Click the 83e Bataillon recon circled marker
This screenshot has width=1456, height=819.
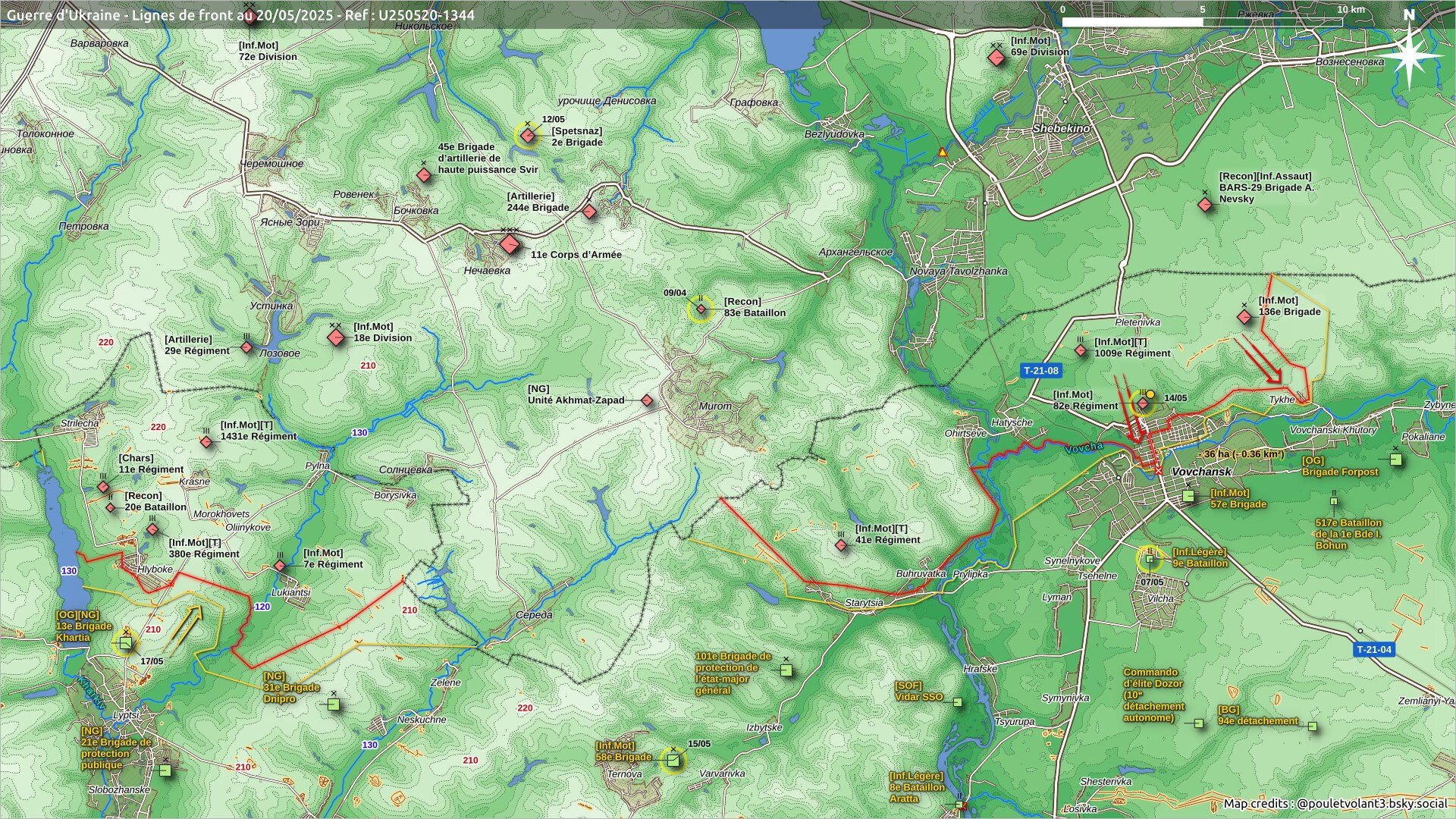701,309
